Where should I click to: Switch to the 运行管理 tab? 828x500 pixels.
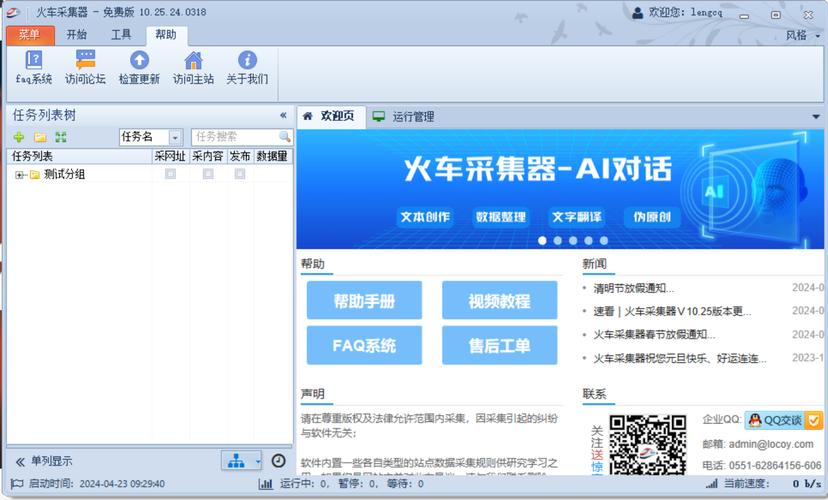tap(403, 117)
